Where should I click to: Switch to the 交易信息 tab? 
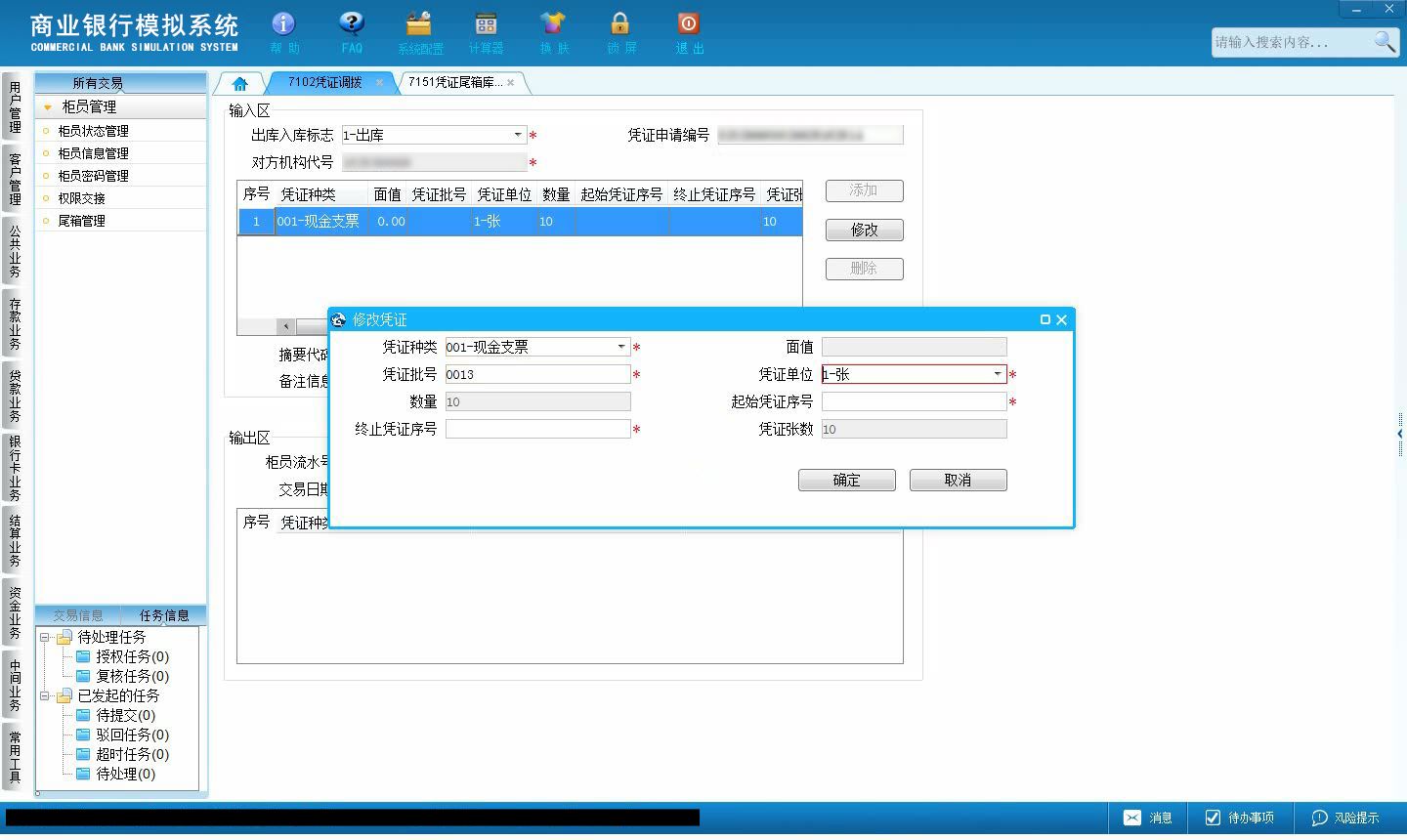(x=78, y=615)
